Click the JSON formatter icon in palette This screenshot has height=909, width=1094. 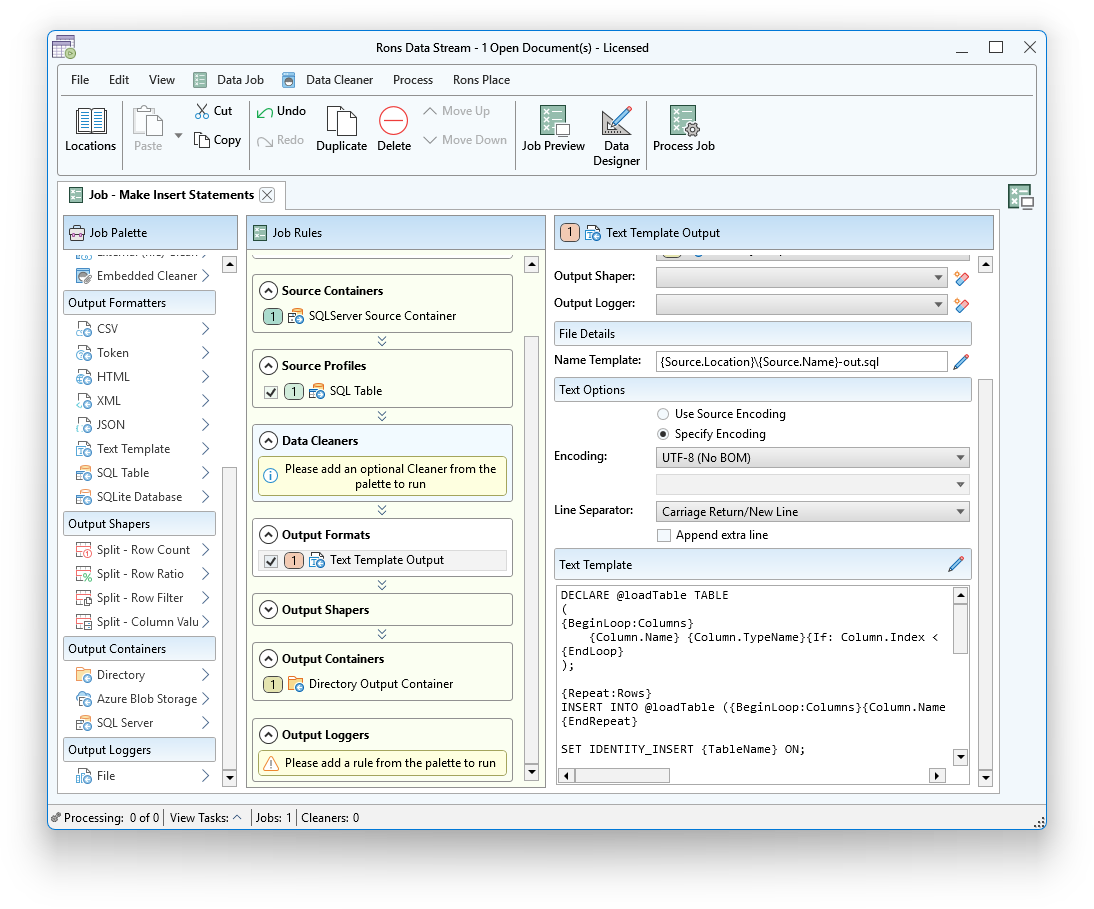click(84, 425)
